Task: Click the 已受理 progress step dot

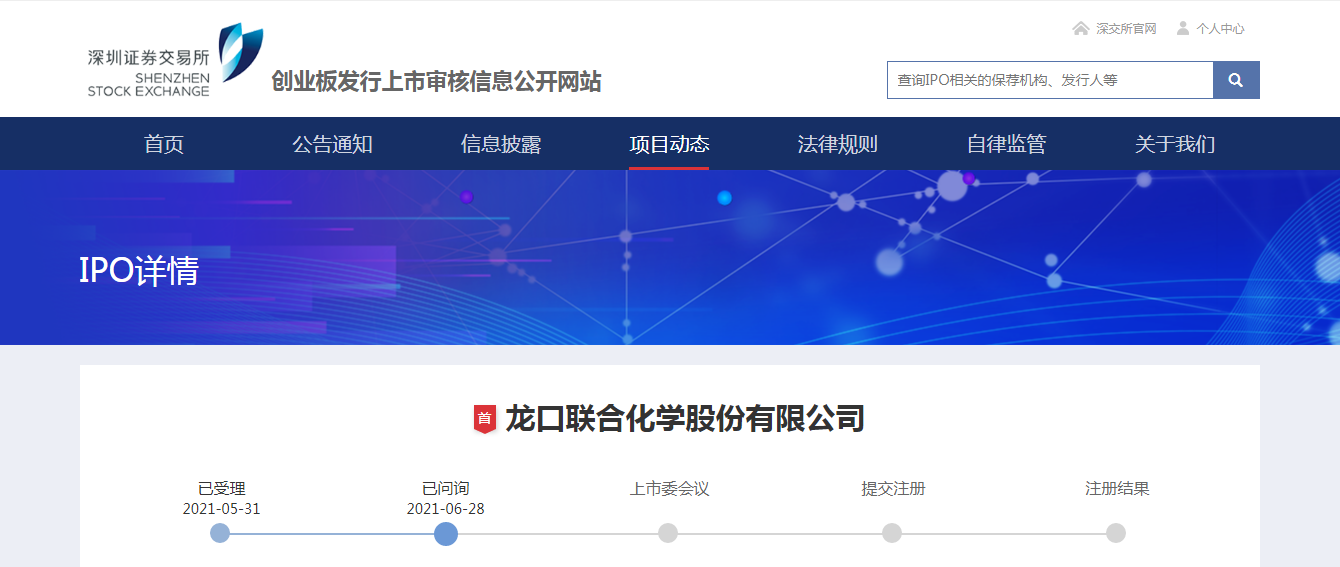Action: tap(220, 533)
